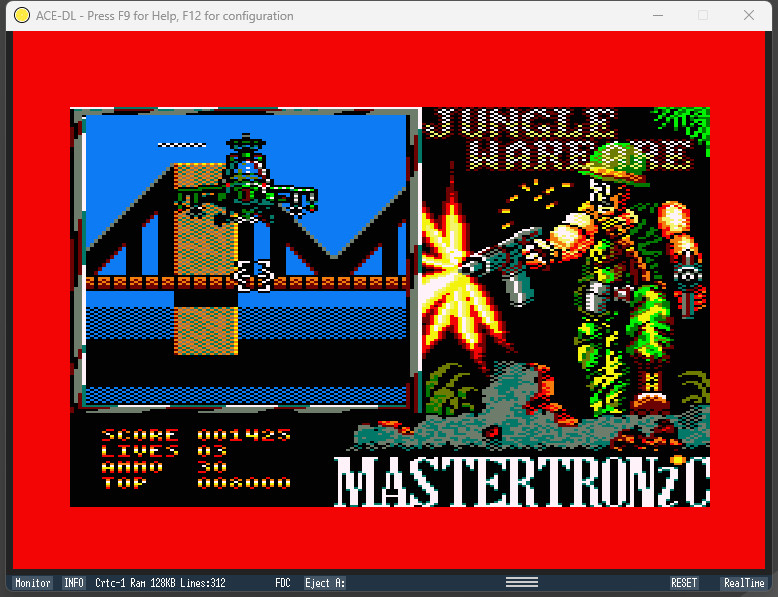Open the Monitor button in status bar
This screenshot has height=597, width=778.
click(x=33, y=583)
